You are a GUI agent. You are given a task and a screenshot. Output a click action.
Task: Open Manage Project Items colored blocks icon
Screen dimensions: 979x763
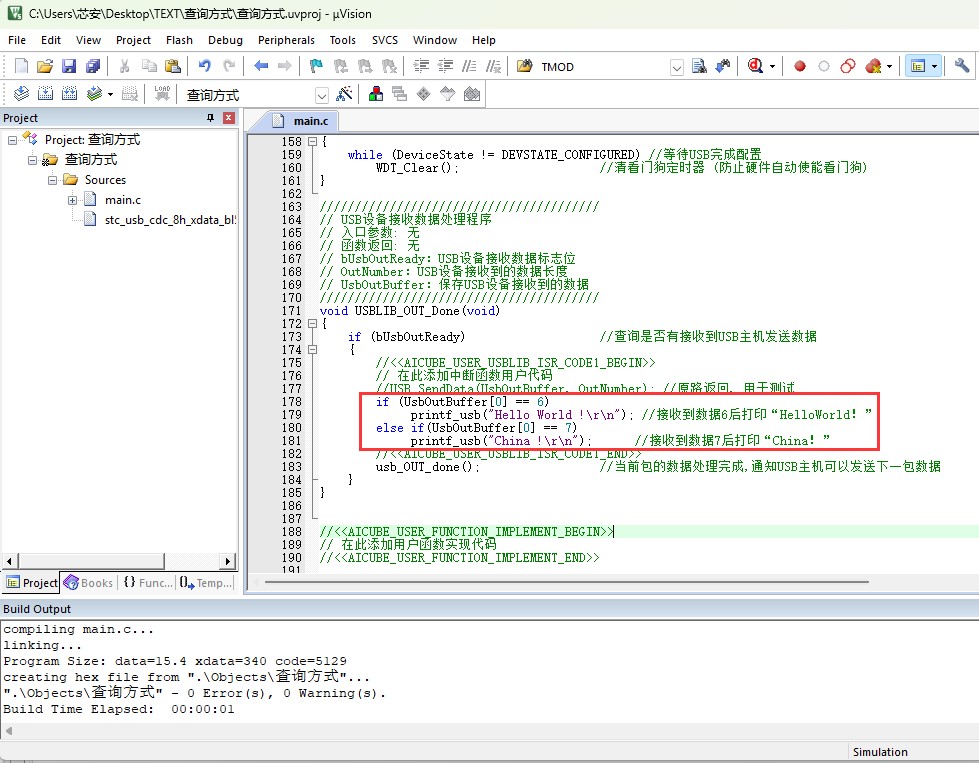click(376, 94)
